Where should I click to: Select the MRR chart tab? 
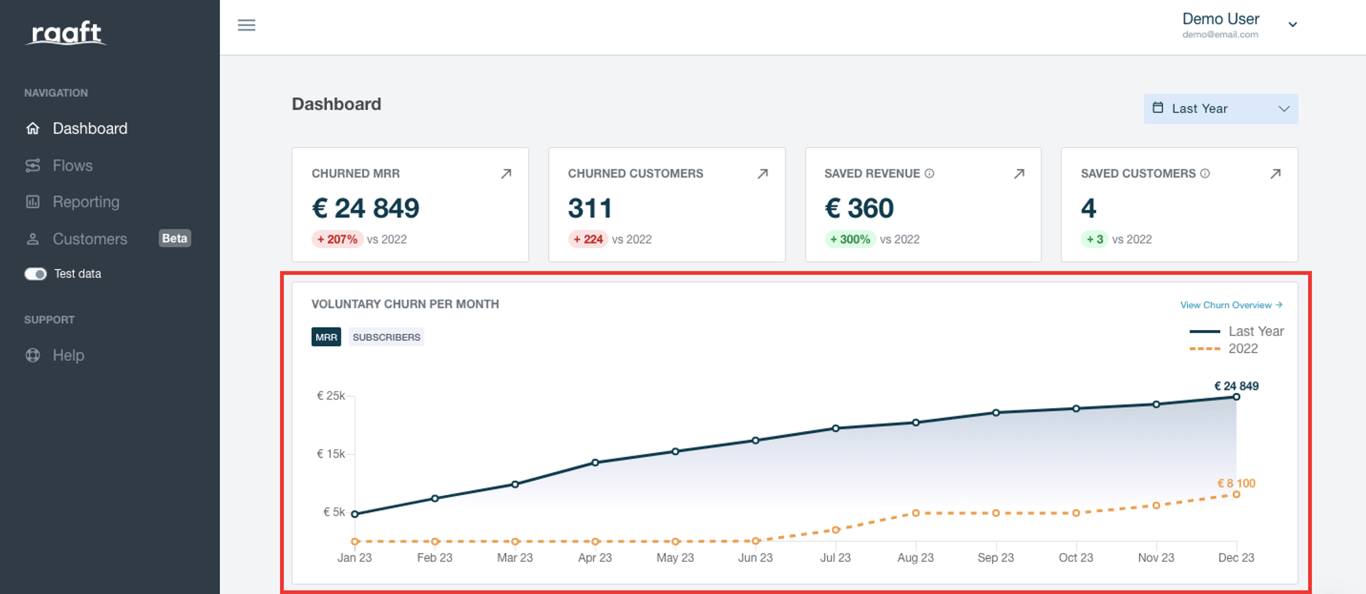coord(326,337)
